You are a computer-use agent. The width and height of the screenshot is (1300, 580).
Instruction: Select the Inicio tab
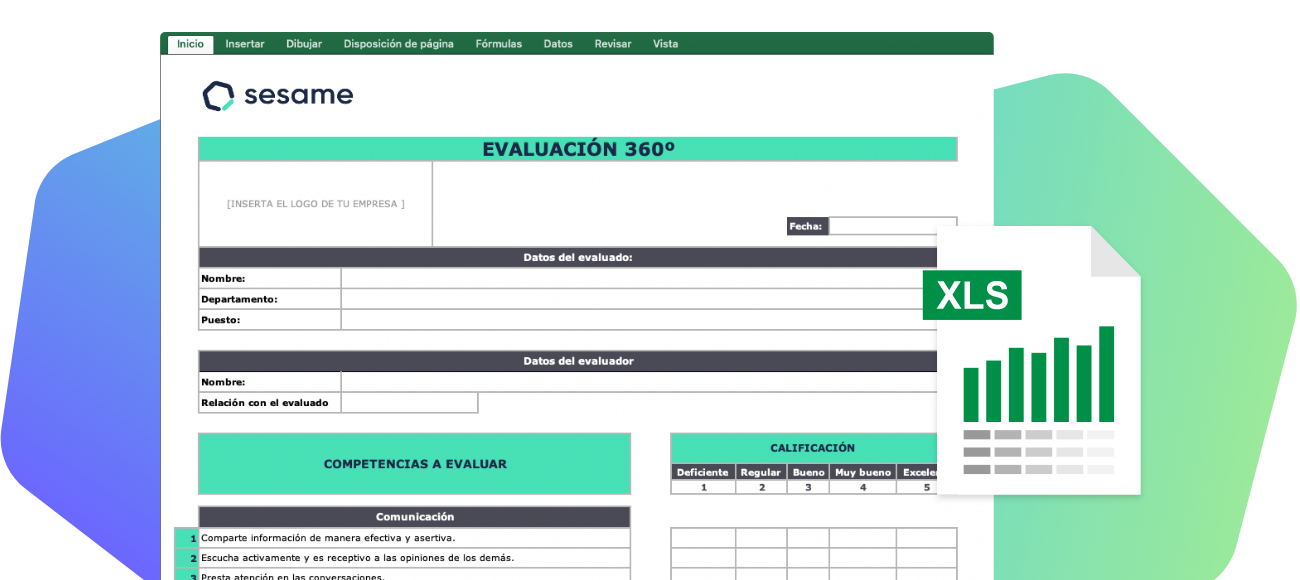(x=189, y=44)
